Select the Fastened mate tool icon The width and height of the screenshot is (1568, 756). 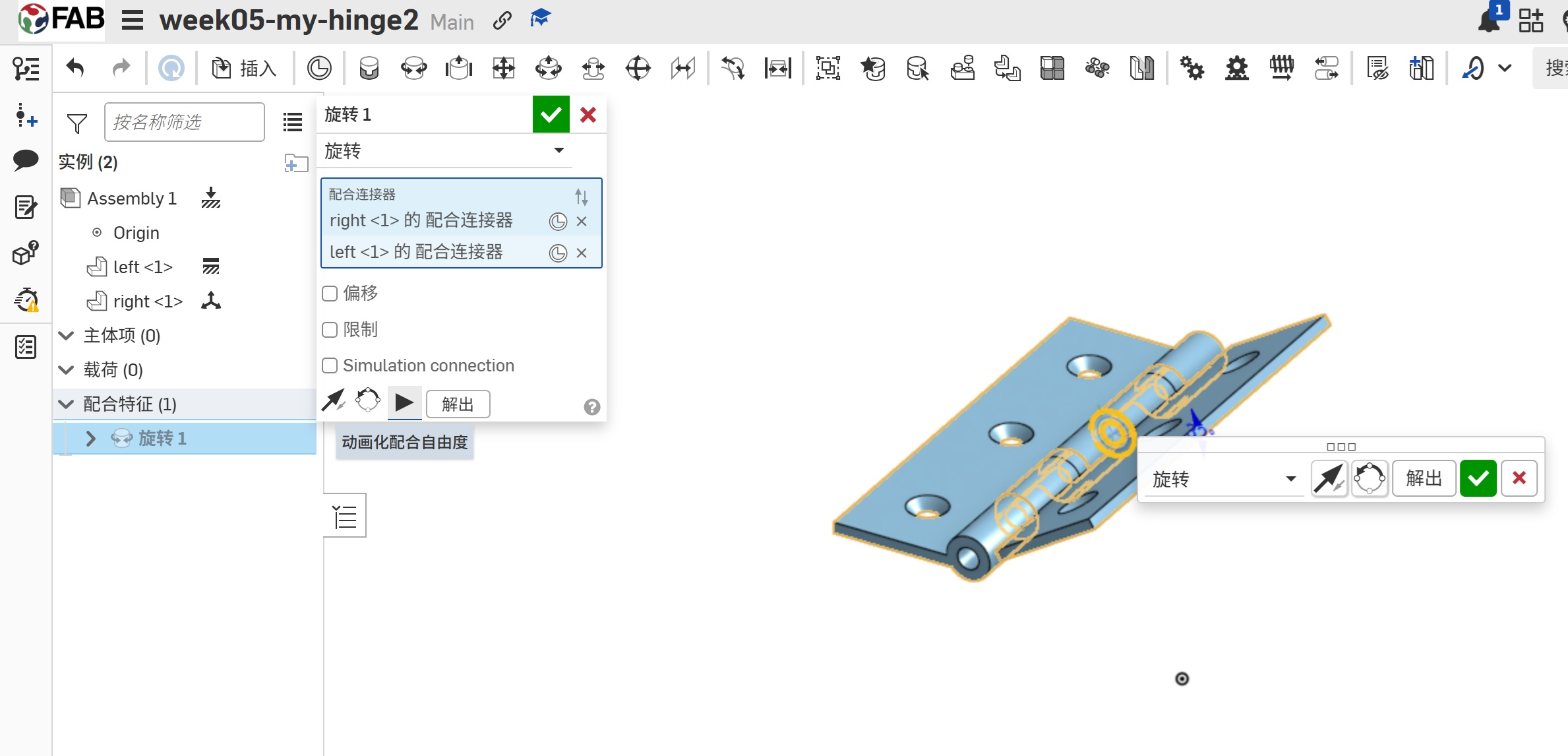[x=369, y=68]
